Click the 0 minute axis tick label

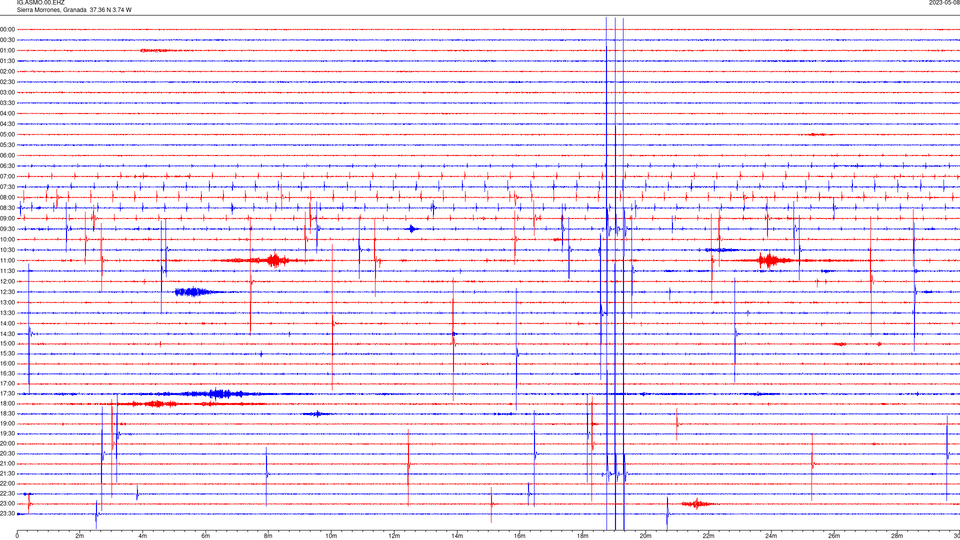coord(17,536)
